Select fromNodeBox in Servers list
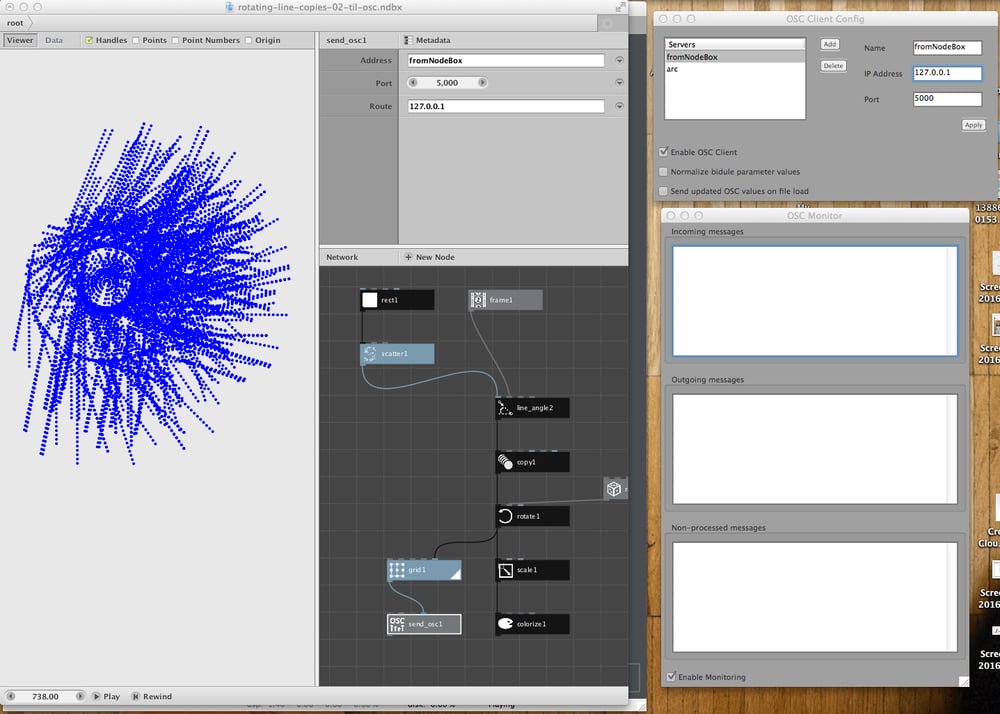Viewport: 1000px width, 714px height. click(735, 57)
